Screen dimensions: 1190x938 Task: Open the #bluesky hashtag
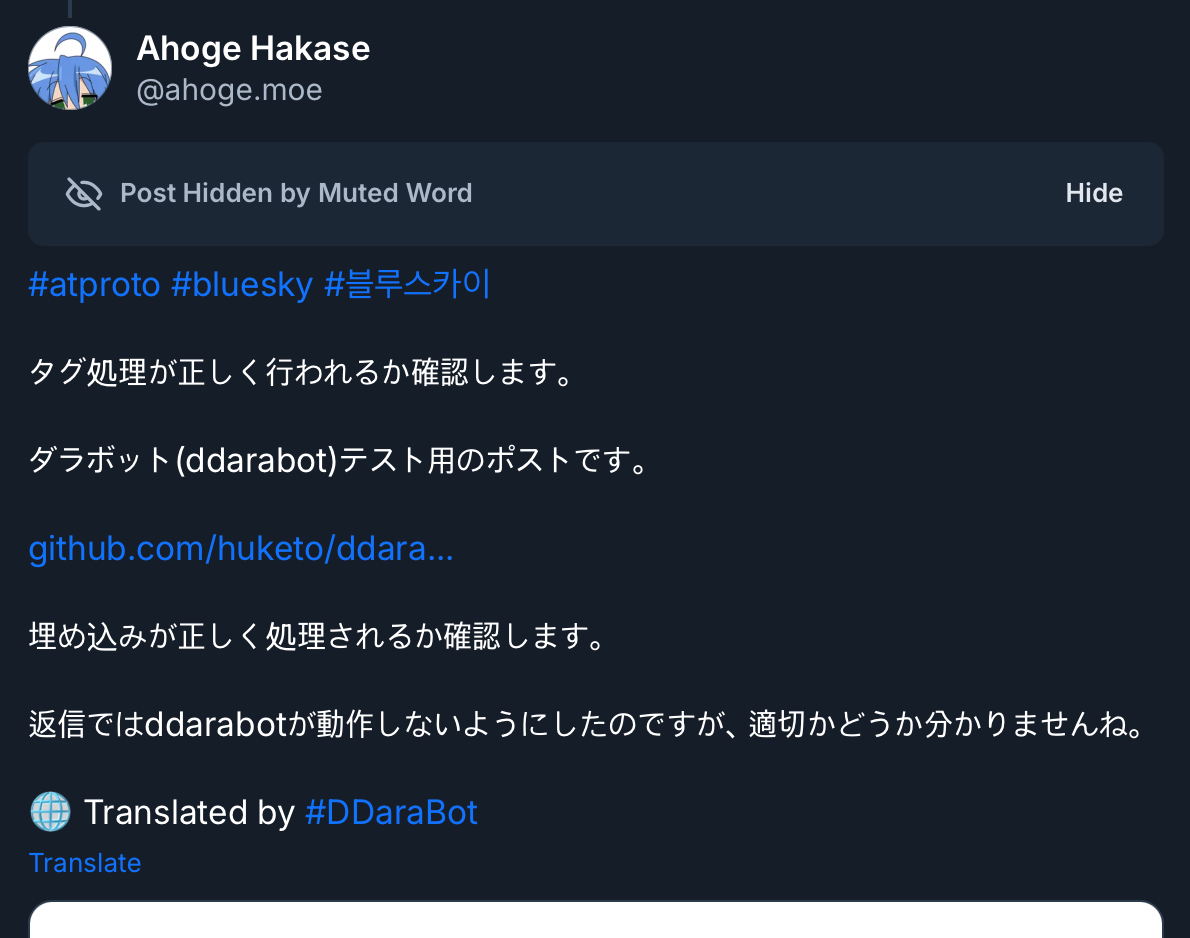pyautogui.click(x=242, y=285)
